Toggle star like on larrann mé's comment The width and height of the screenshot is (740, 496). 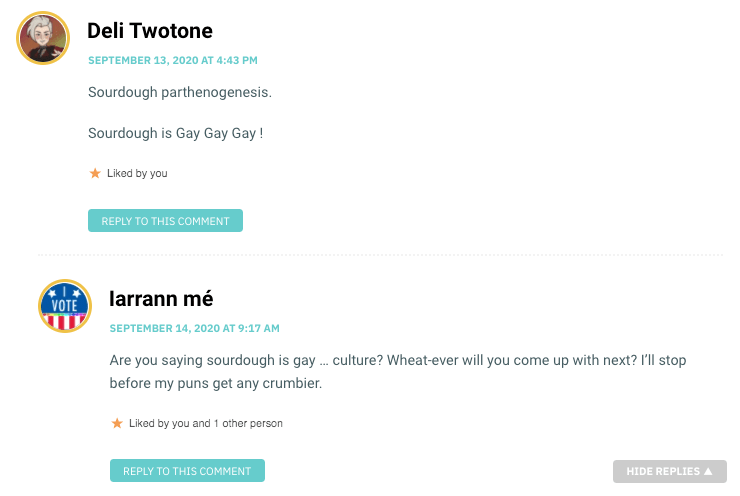(x=117, y=423)
